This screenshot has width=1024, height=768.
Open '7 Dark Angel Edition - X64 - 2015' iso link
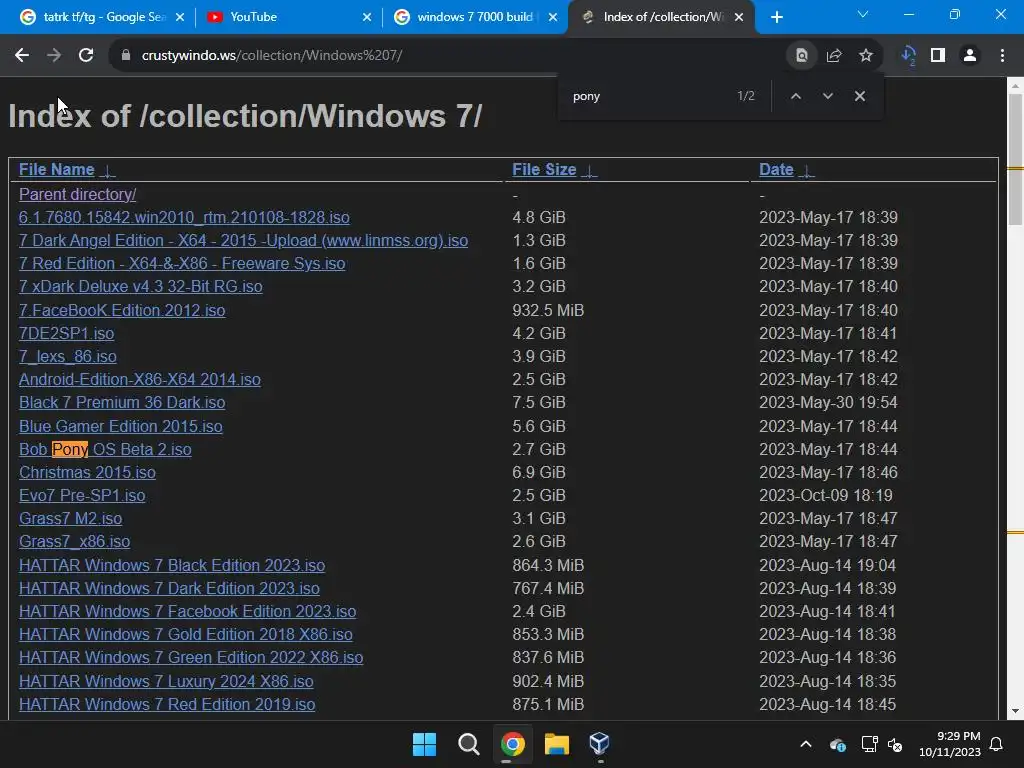click(244, 240)
